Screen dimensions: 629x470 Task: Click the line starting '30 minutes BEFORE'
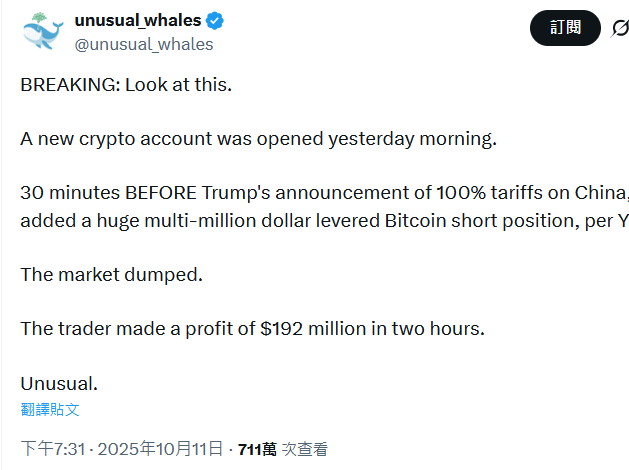320,193
